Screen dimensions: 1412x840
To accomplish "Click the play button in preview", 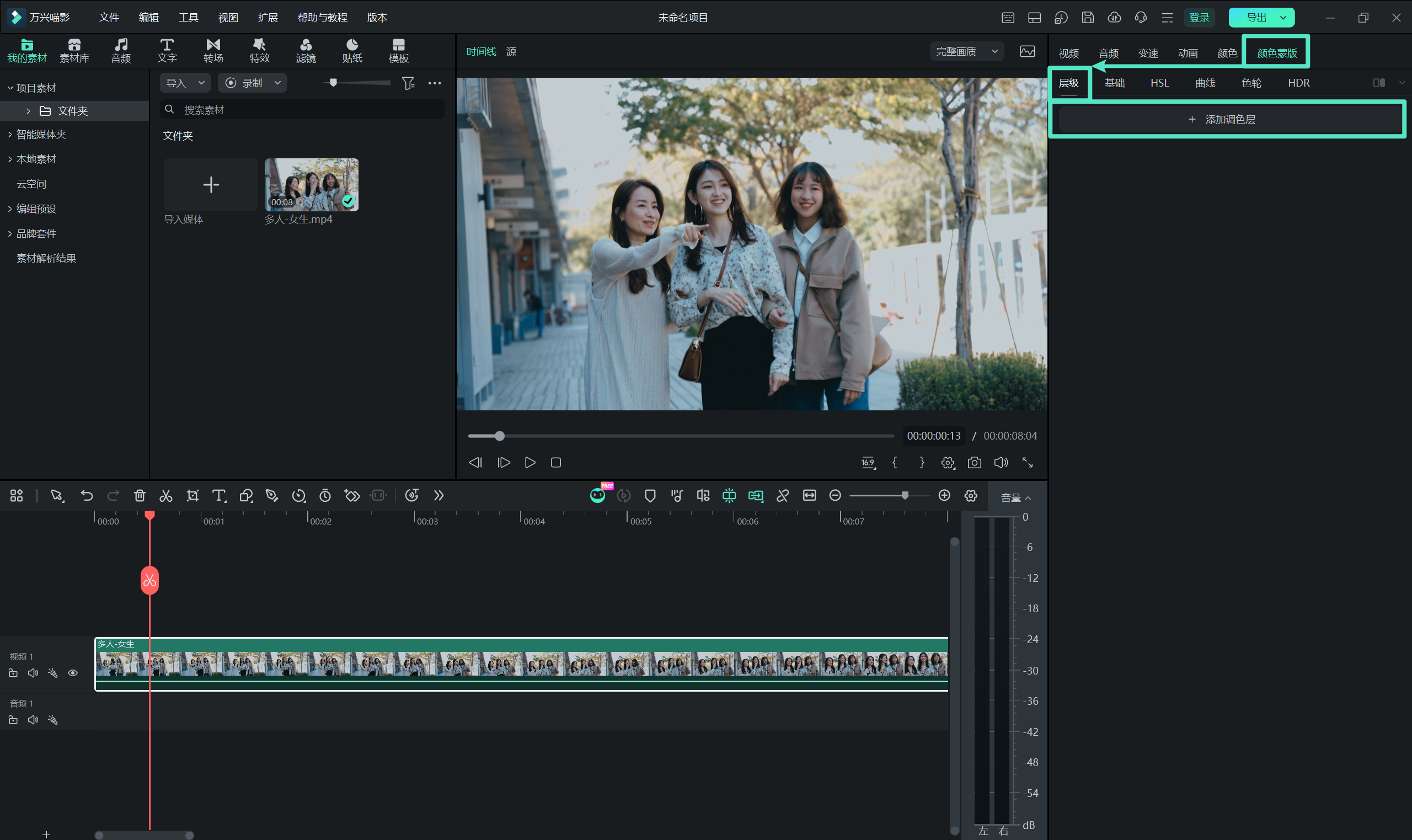I will click(x=529, y=462).
